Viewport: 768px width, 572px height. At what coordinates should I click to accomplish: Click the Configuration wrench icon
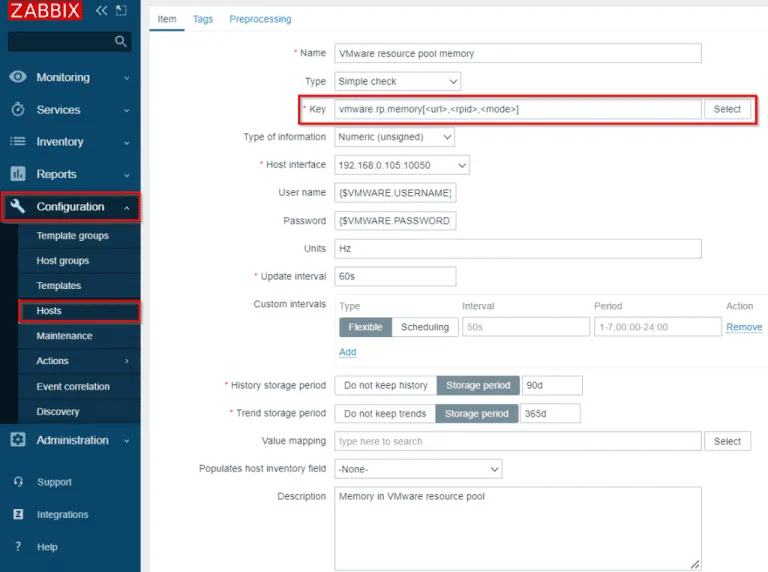tap(18, 206)
